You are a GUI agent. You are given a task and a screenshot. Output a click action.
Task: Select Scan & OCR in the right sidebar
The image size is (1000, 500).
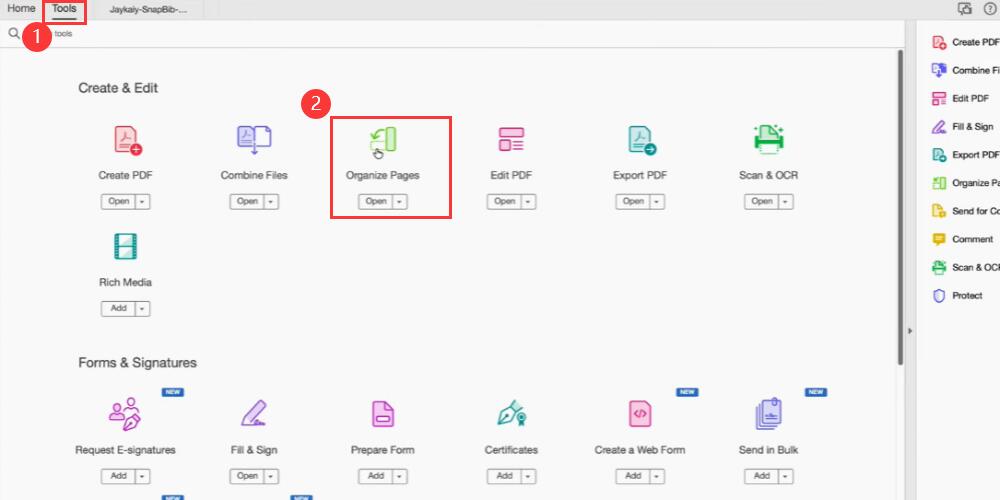click(966, 267)
